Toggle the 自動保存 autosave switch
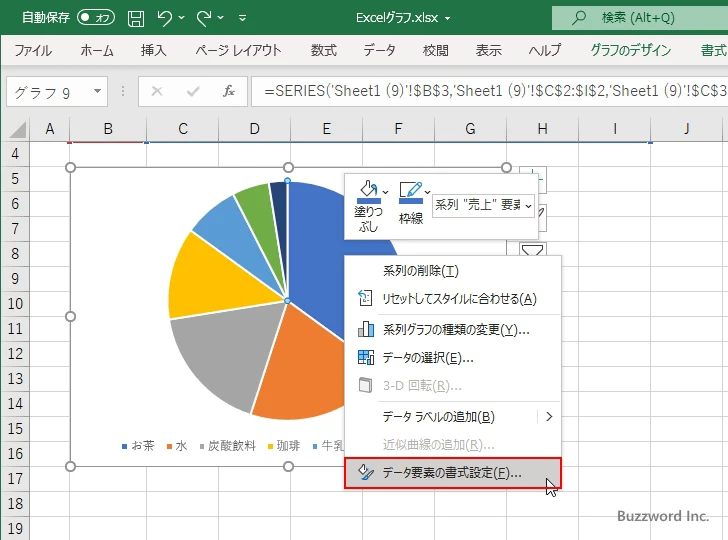The width and height of the screenshot is (728, 540). point(96,17)
